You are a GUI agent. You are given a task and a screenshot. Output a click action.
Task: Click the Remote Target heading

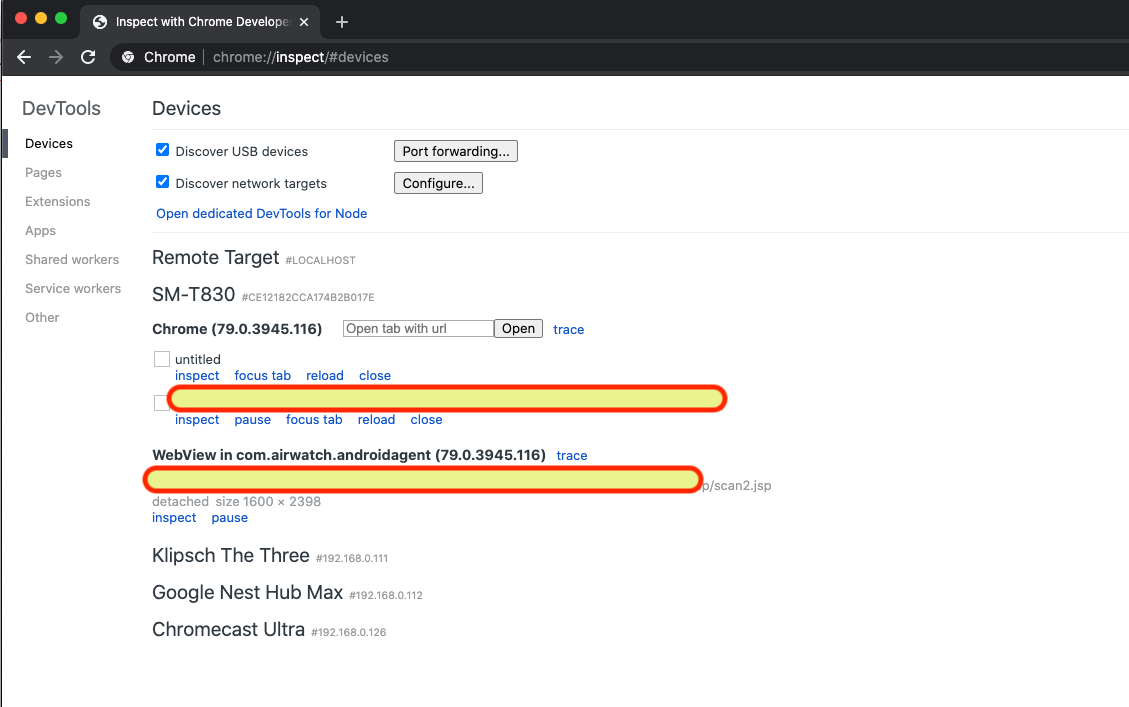[215, 257]
